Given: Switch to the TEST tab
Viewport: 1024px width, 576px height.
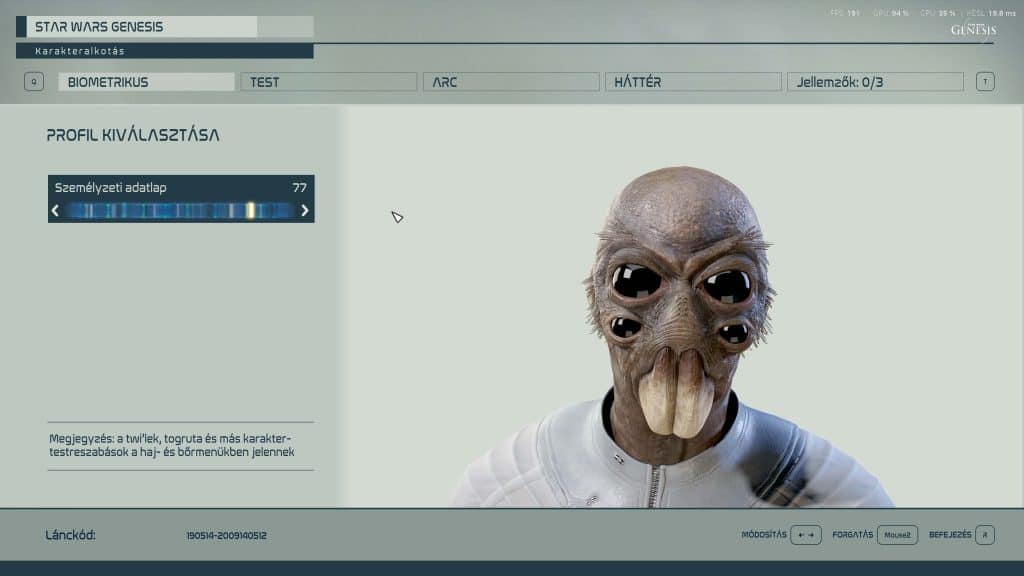Looking at the screenshot, I should point(328,82).
